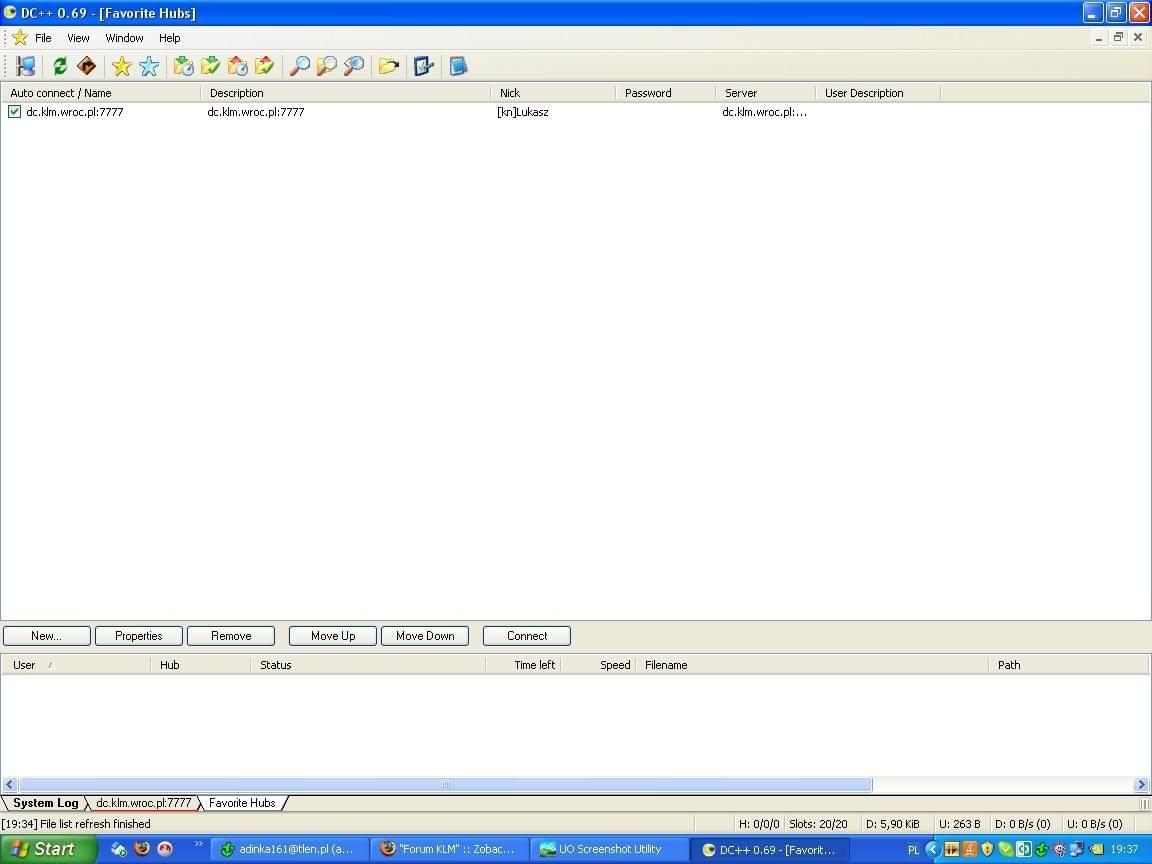Open UO Screenshot Utility taskbar window
The height and width of the screenshot is (864, 1152).
608,849
